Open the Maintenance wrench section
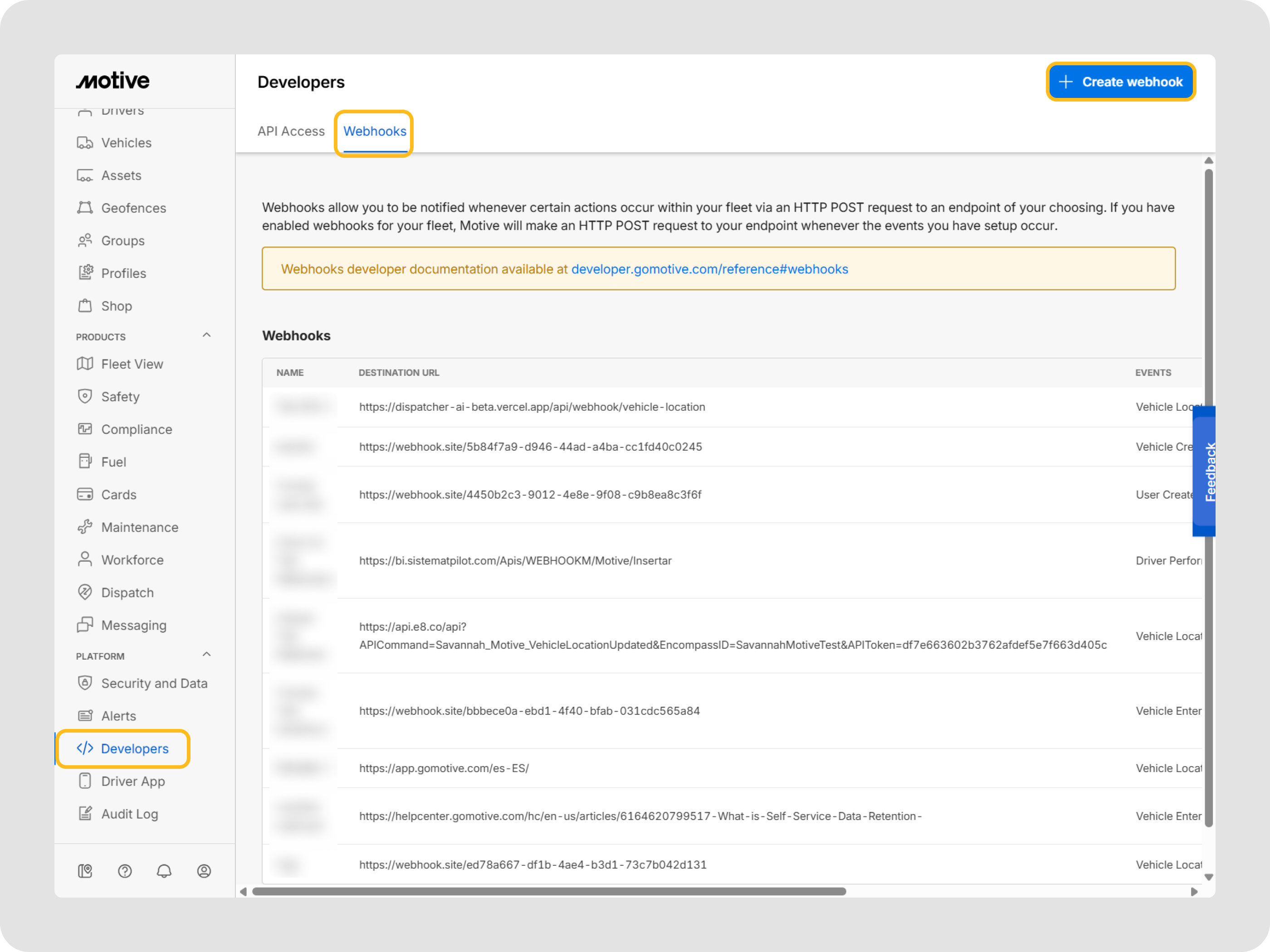 pyautogui.click(x=140, y=527)
